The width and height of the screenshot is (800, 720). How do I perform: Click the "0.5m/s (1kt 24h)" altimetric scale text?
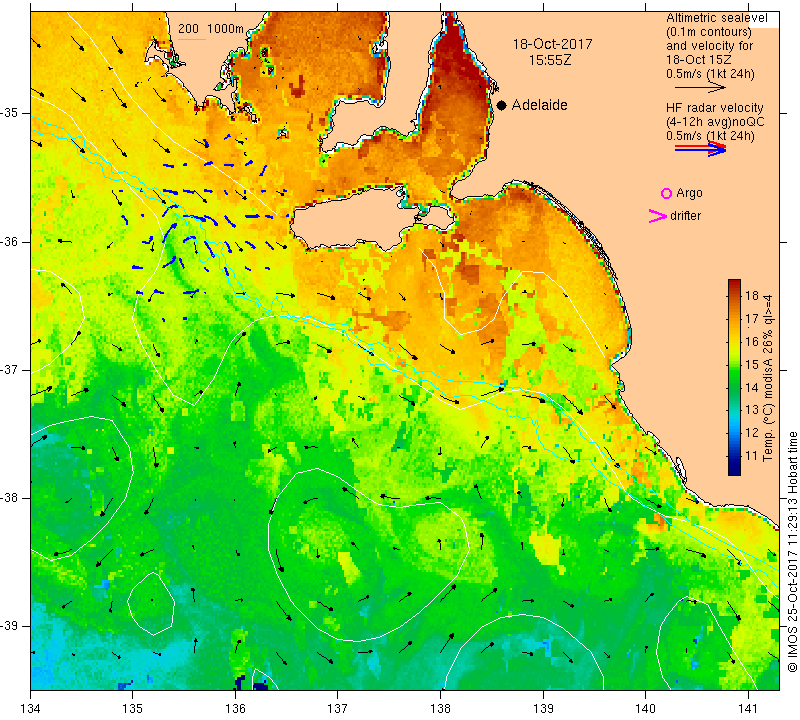(710, 74)
